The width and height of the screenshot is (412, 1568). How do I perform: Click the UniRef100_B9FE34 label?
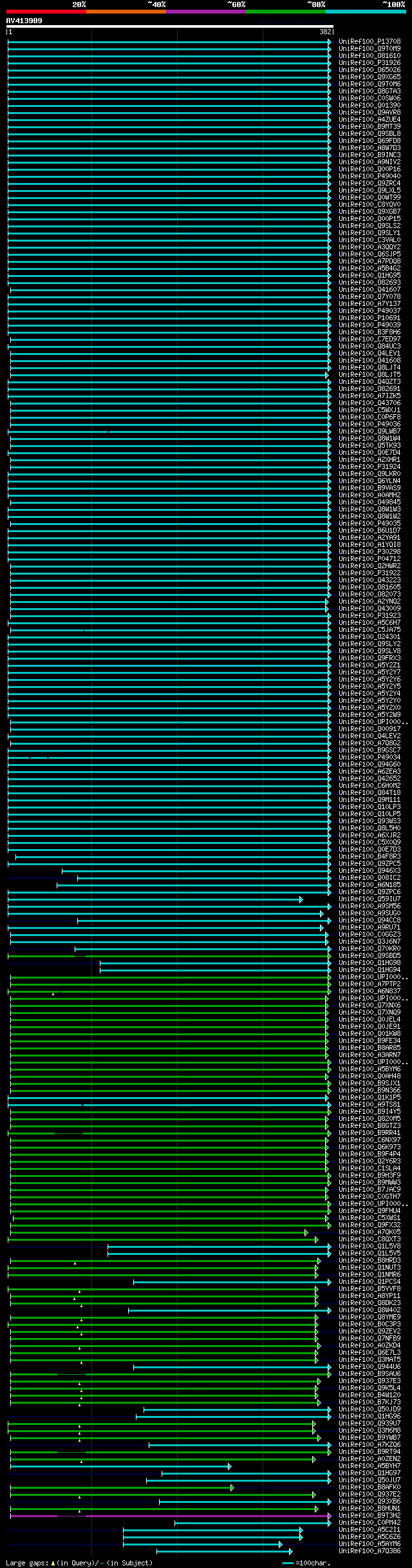click(x=370, y=1041)
